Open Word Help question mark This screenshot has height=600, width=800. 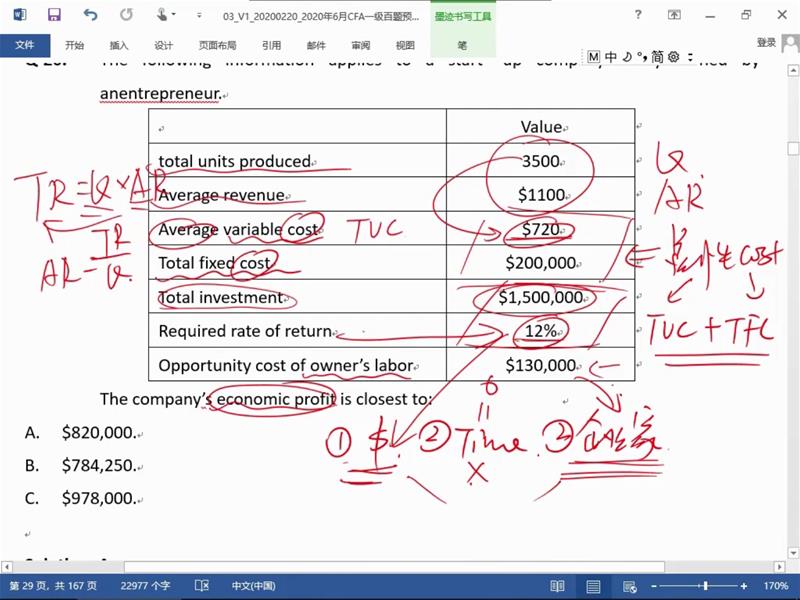(638, 15)
